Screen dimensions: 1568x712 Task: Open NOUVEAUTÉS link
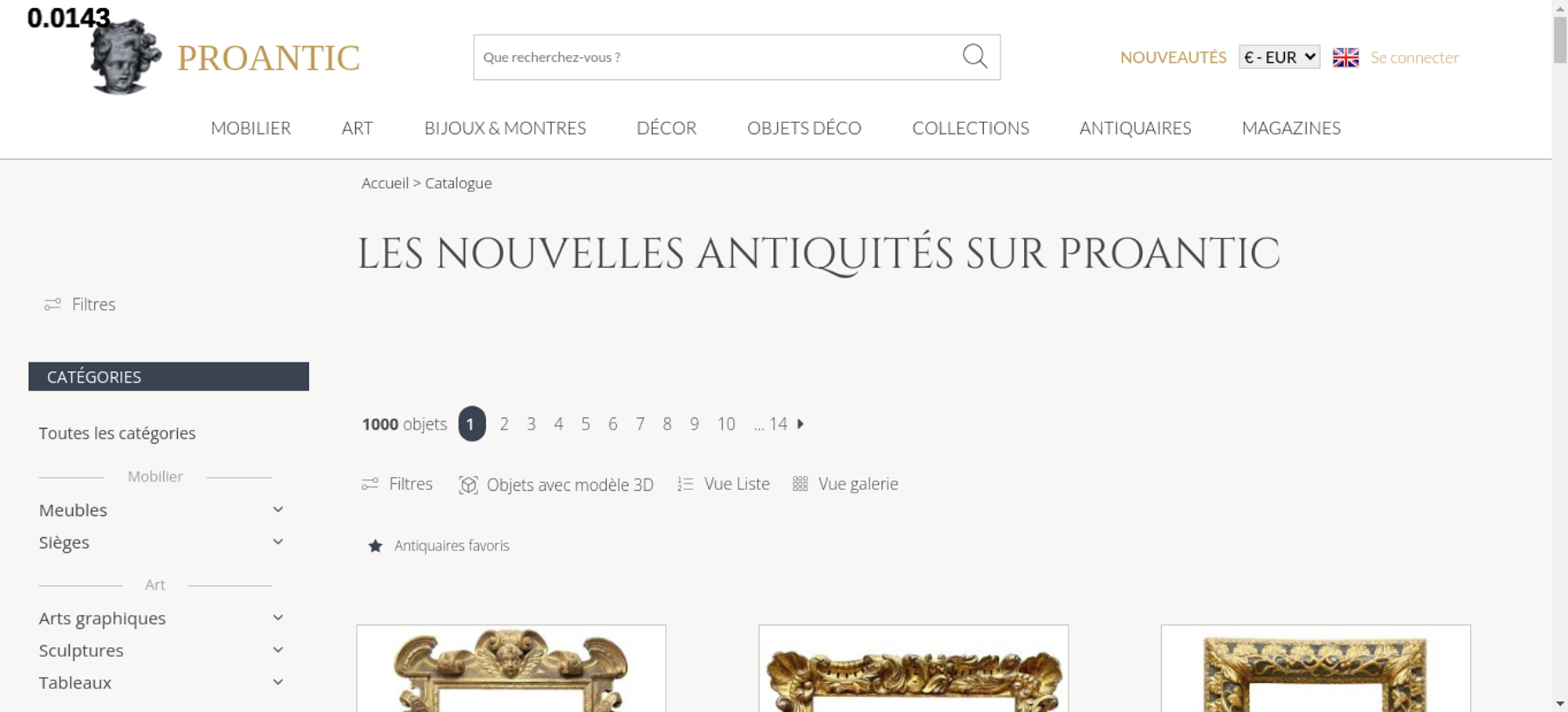click(x=1173, y=57)
